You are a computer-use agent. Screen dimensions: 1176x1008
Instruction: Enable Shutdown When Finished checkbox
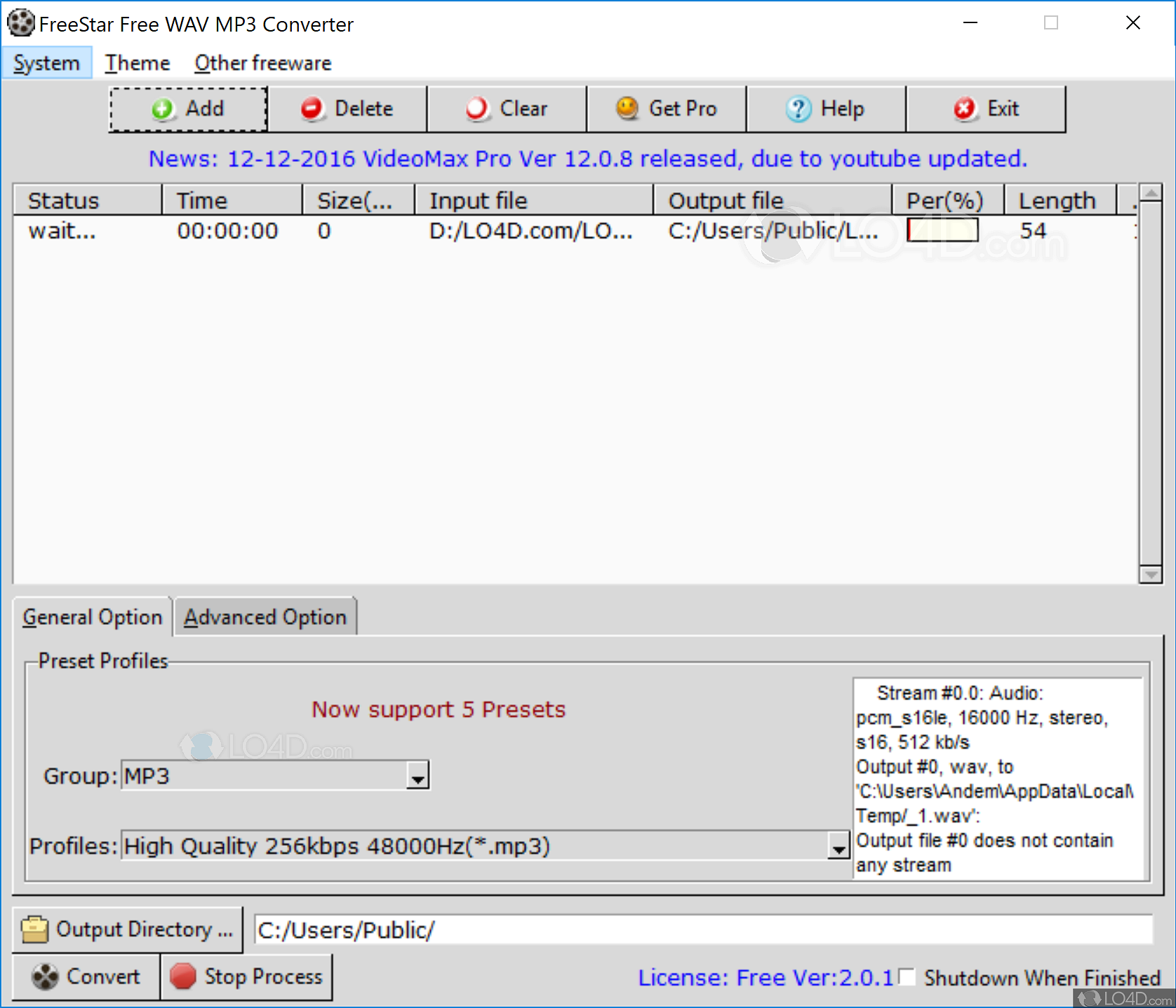click(907, 976)
